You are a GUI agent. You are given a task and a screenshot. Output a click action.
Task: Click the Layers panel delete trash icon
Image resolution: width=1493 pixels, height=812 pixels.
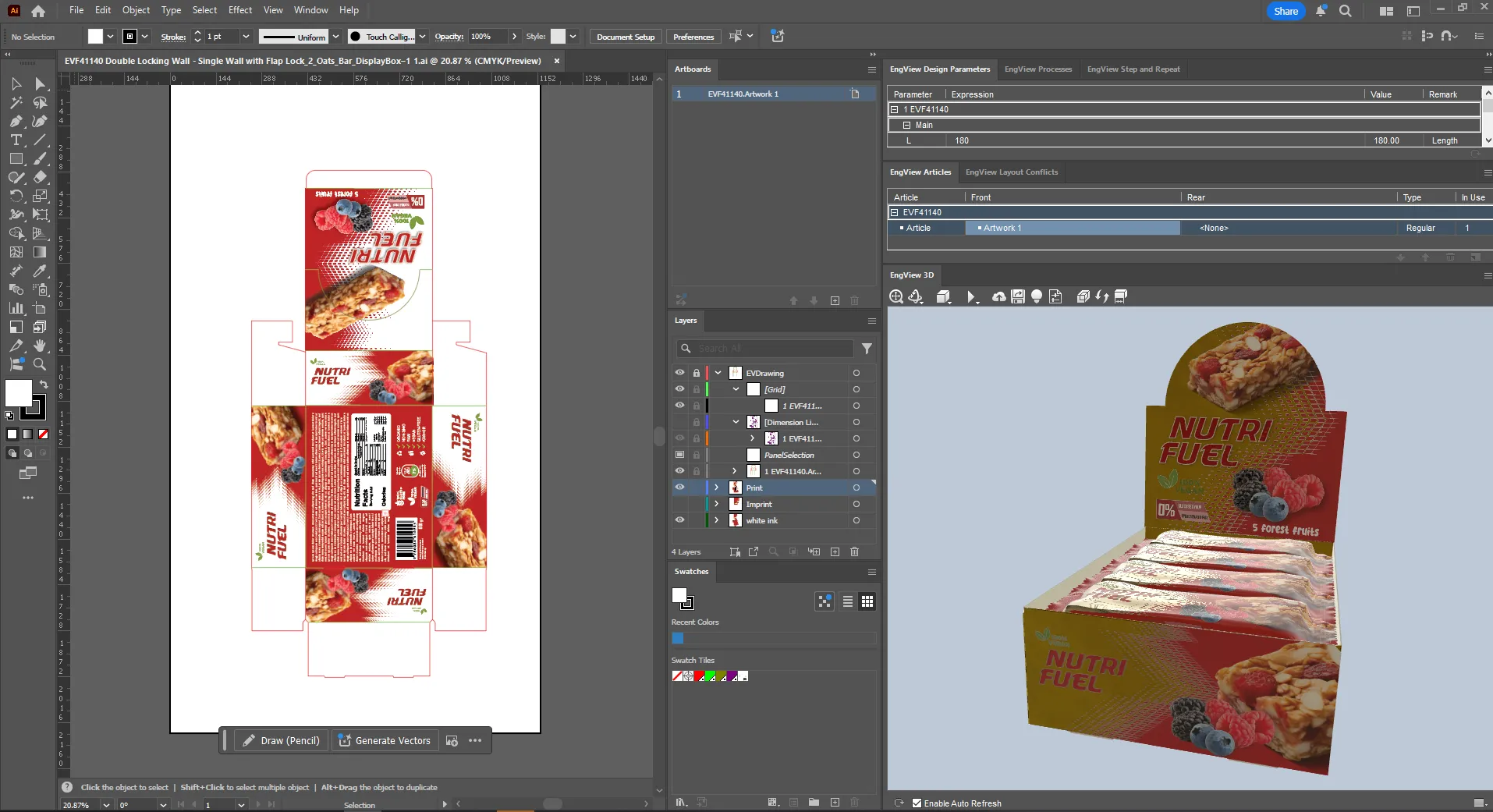pos(854,551)
